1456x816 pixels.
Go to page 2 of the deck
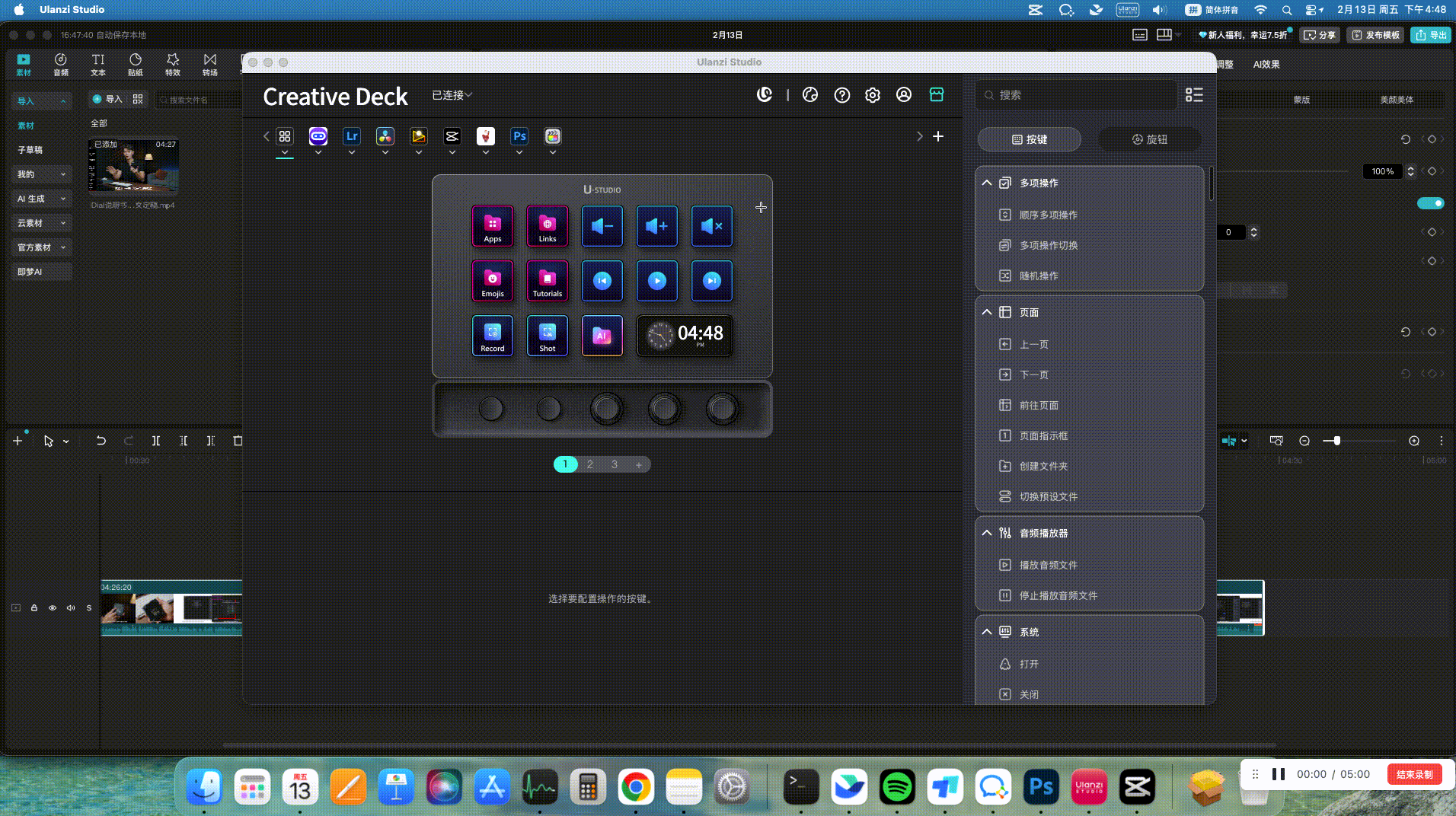(x=589, y=464)
